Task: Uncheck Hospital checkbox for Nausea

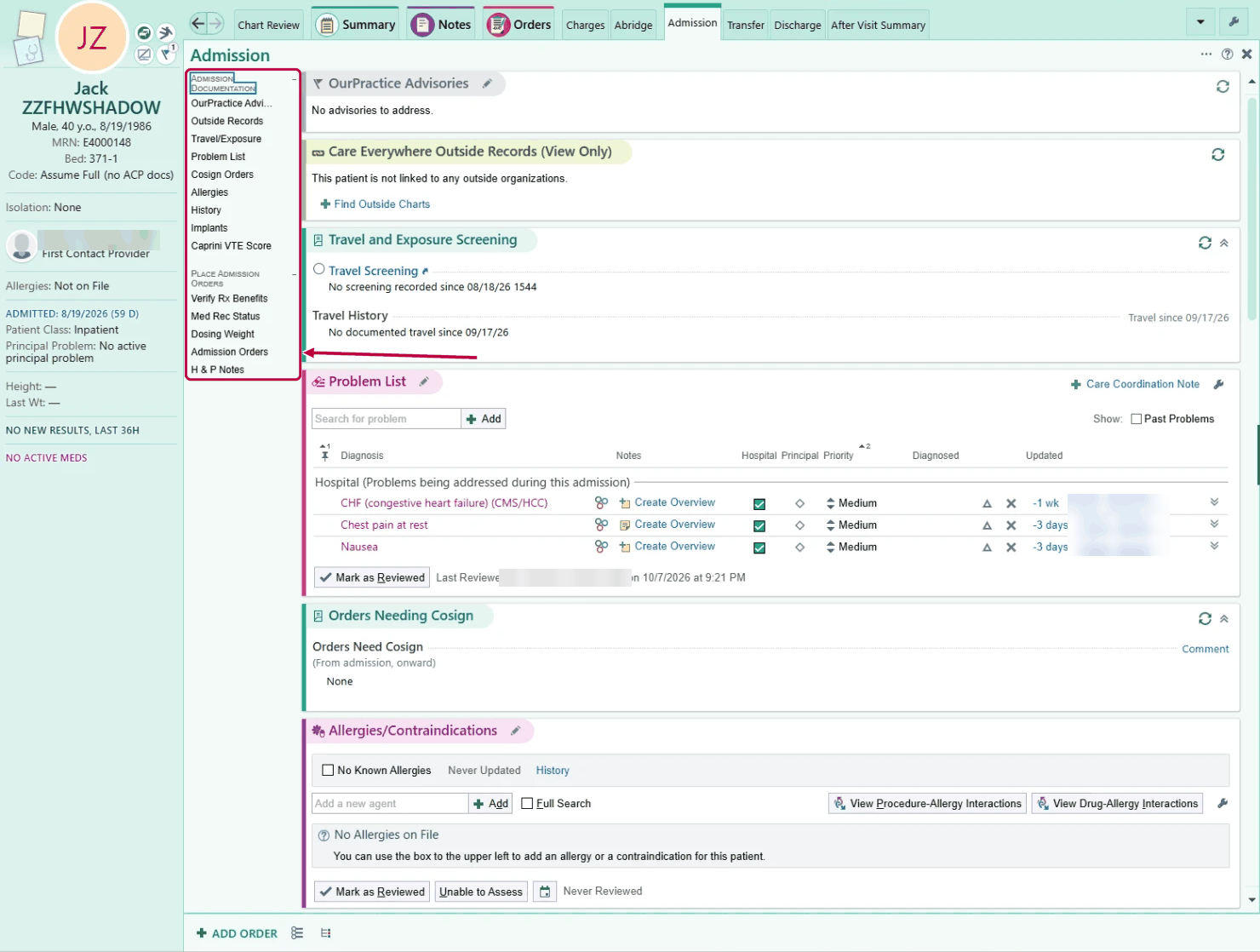Action: point(759,548)
